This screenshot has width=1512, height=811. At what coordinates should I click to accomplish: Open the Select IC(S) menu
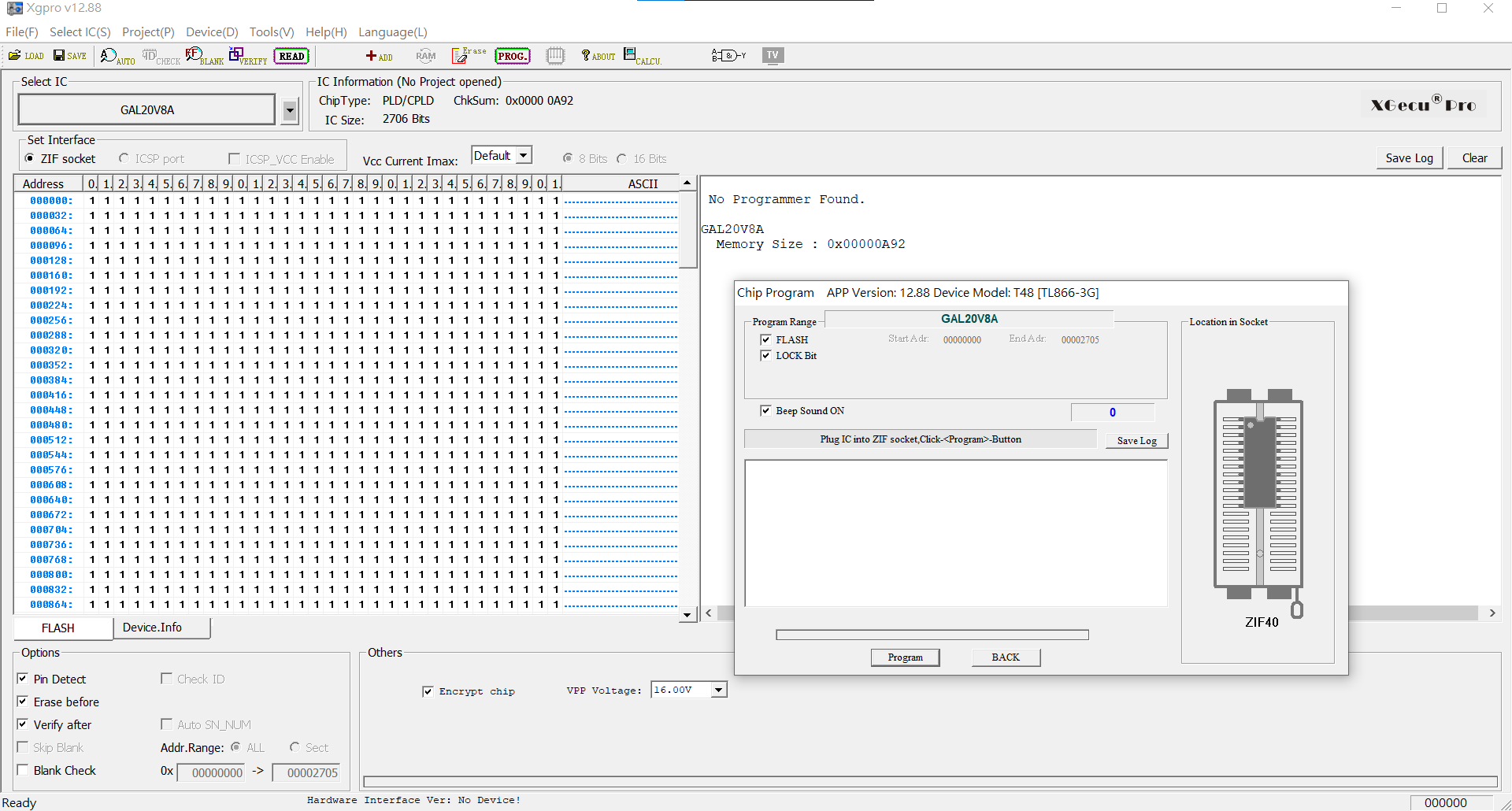[80, 32]
